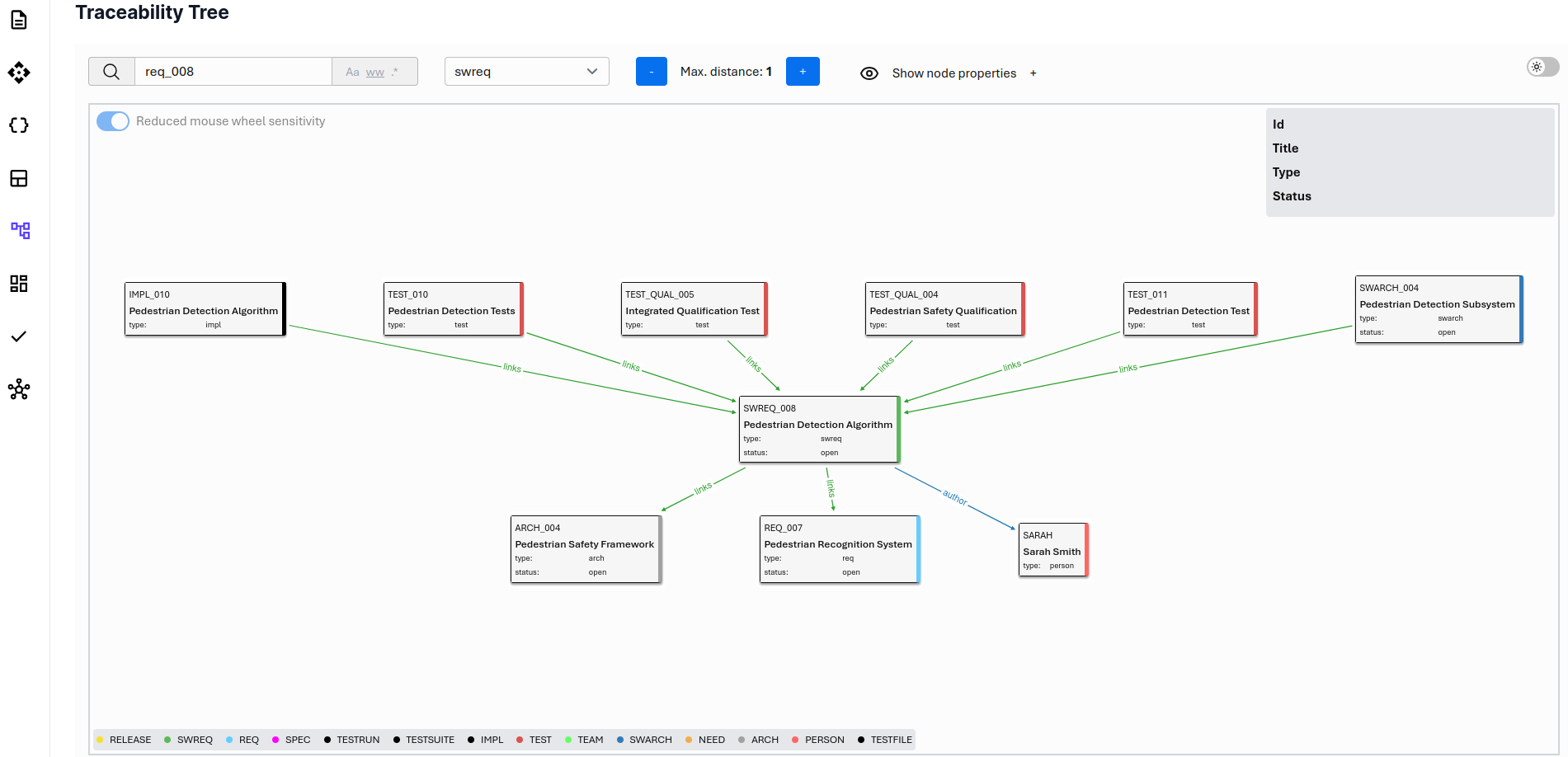
Task: Click the Title property in info panel
Action: 1285,148
